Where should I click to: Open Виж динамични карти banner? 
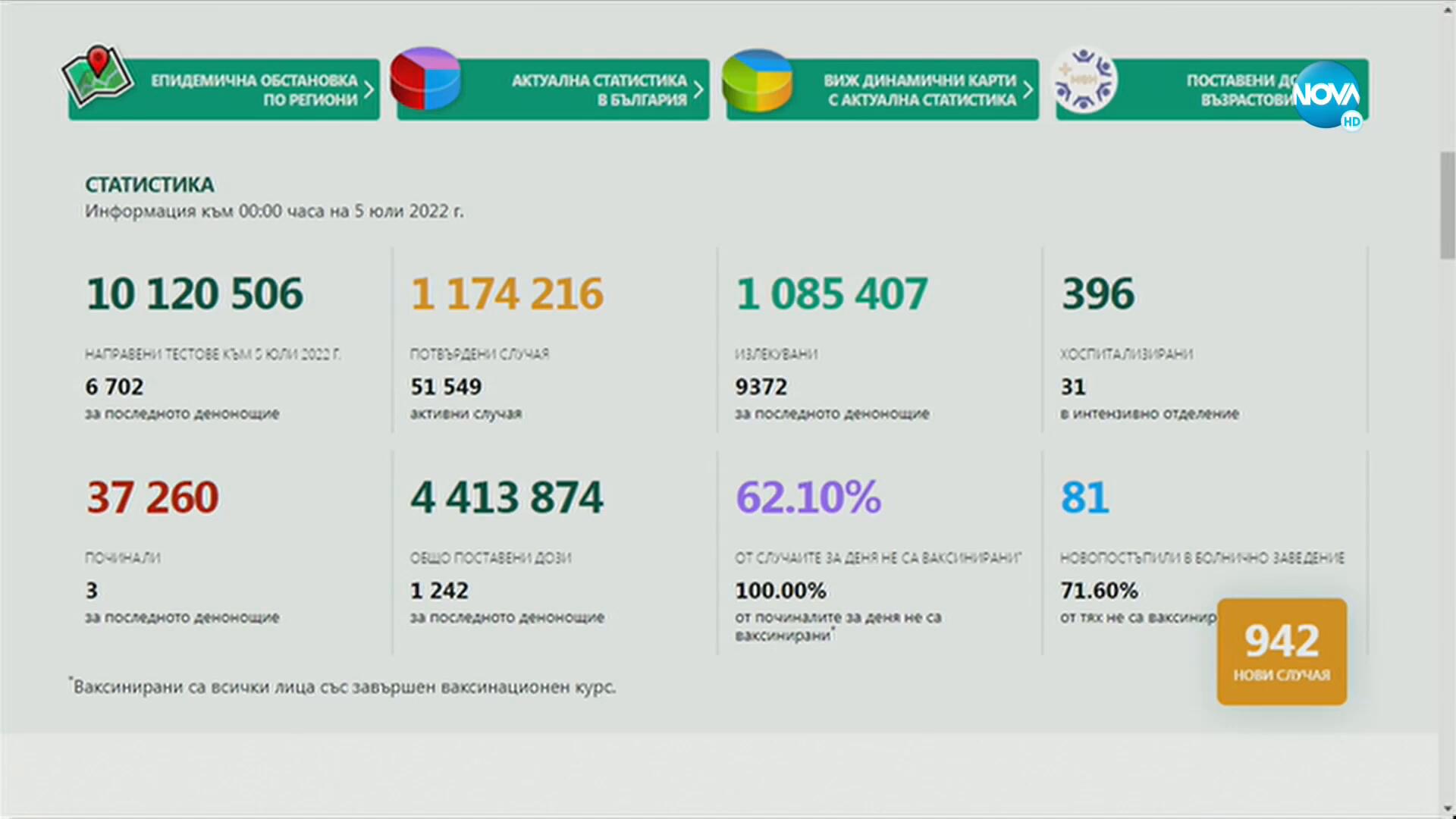[x=921, y=89]
